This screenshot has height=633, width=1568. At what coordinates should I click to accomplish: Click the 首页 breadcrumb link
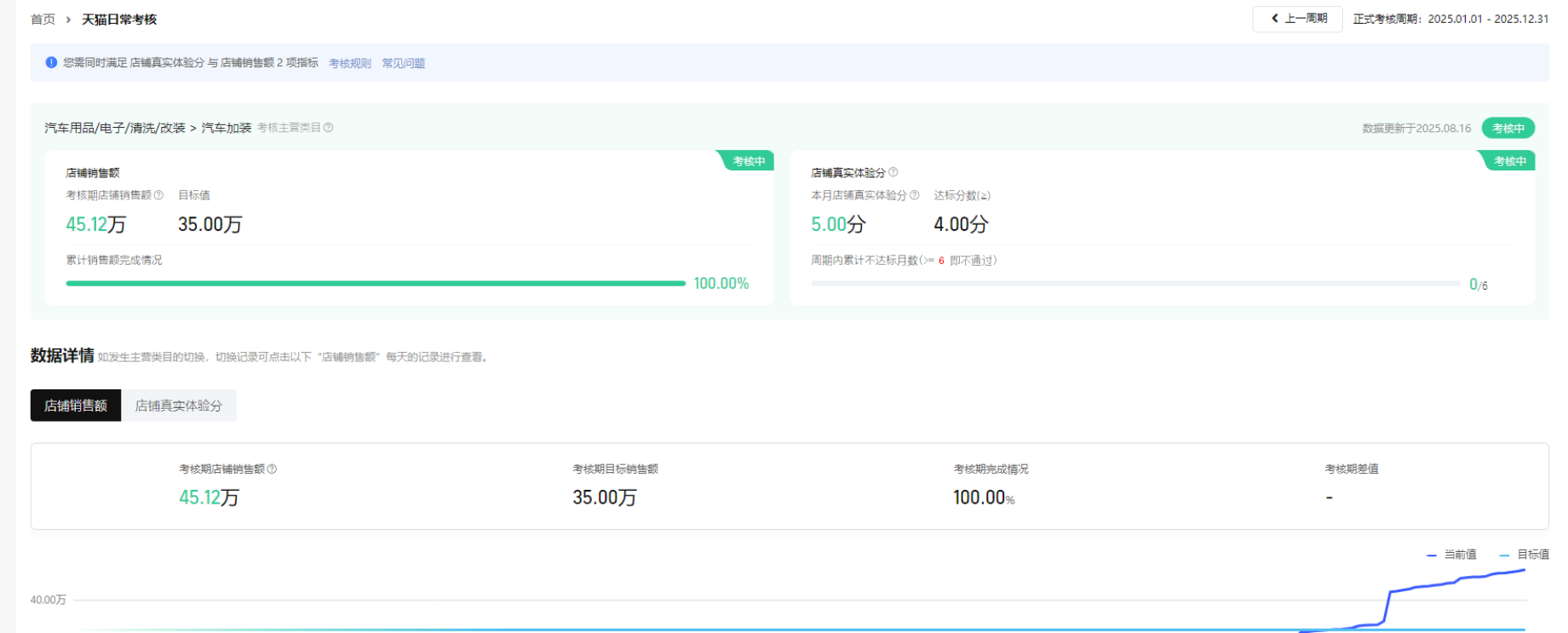click(43, 20)
